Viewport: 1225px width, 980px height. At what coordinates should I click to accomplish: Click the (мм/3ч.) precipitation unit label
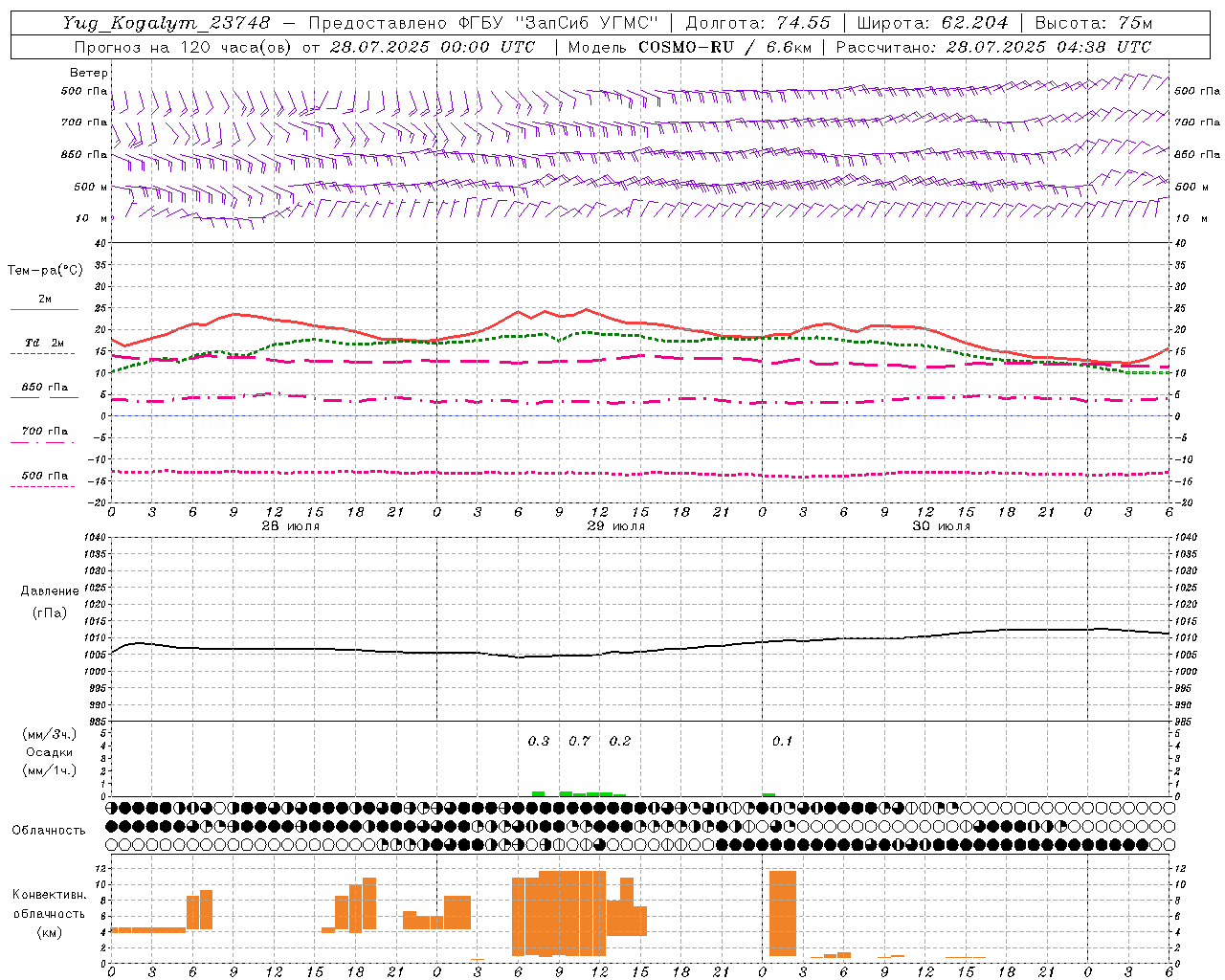[x=49, y=734]
